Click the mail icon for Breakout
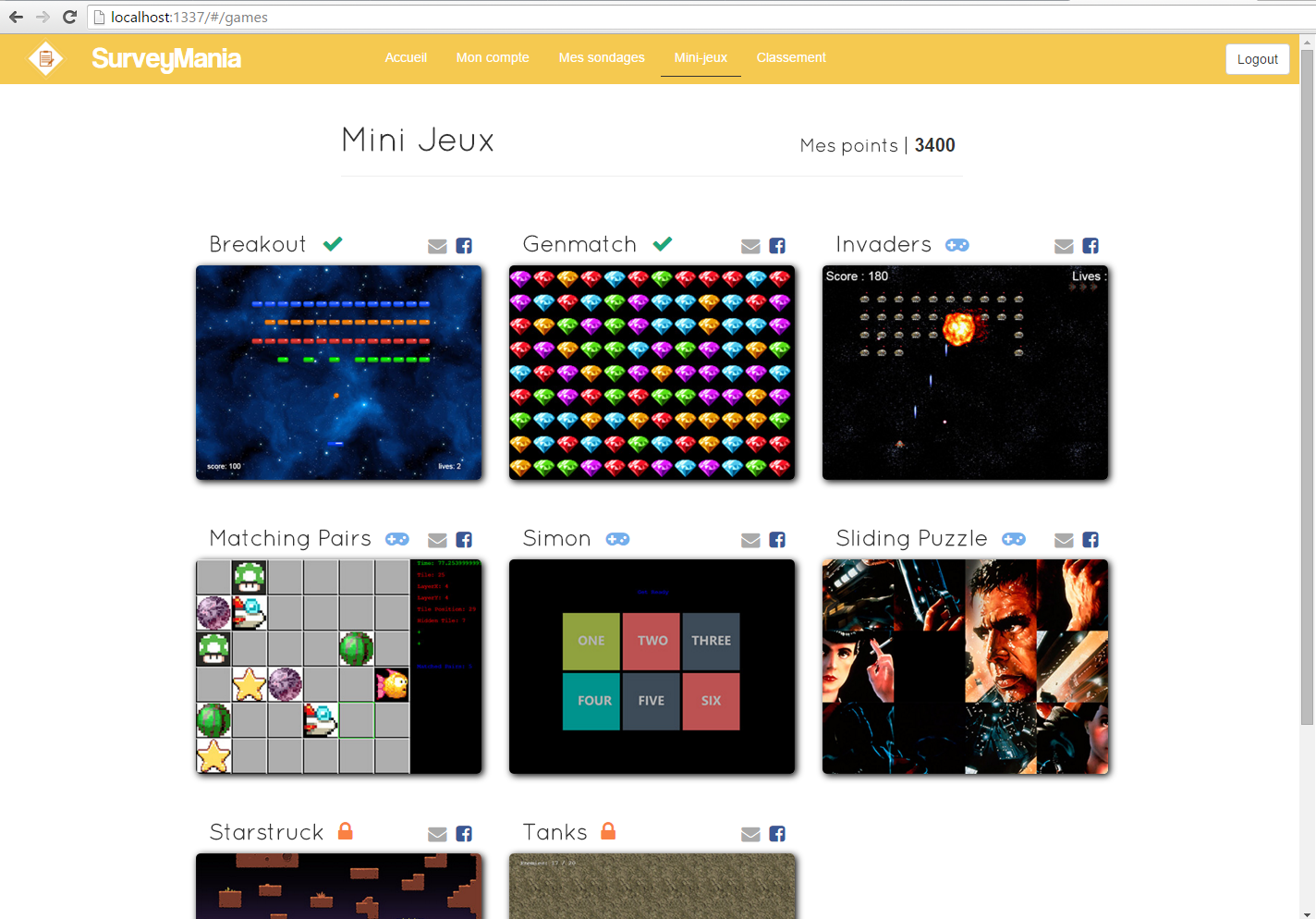Screen dimensions: 1316x919 437,246
